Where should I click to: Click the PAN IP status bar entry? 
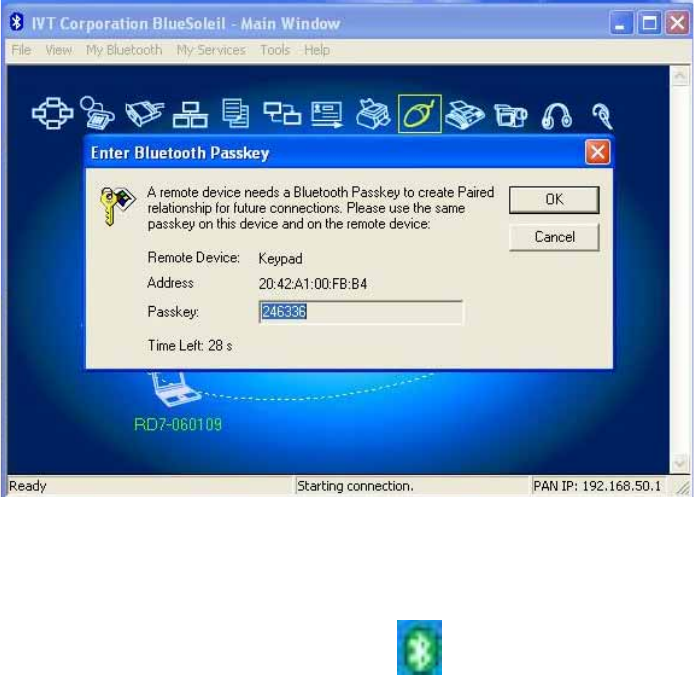tap(597, 486)
